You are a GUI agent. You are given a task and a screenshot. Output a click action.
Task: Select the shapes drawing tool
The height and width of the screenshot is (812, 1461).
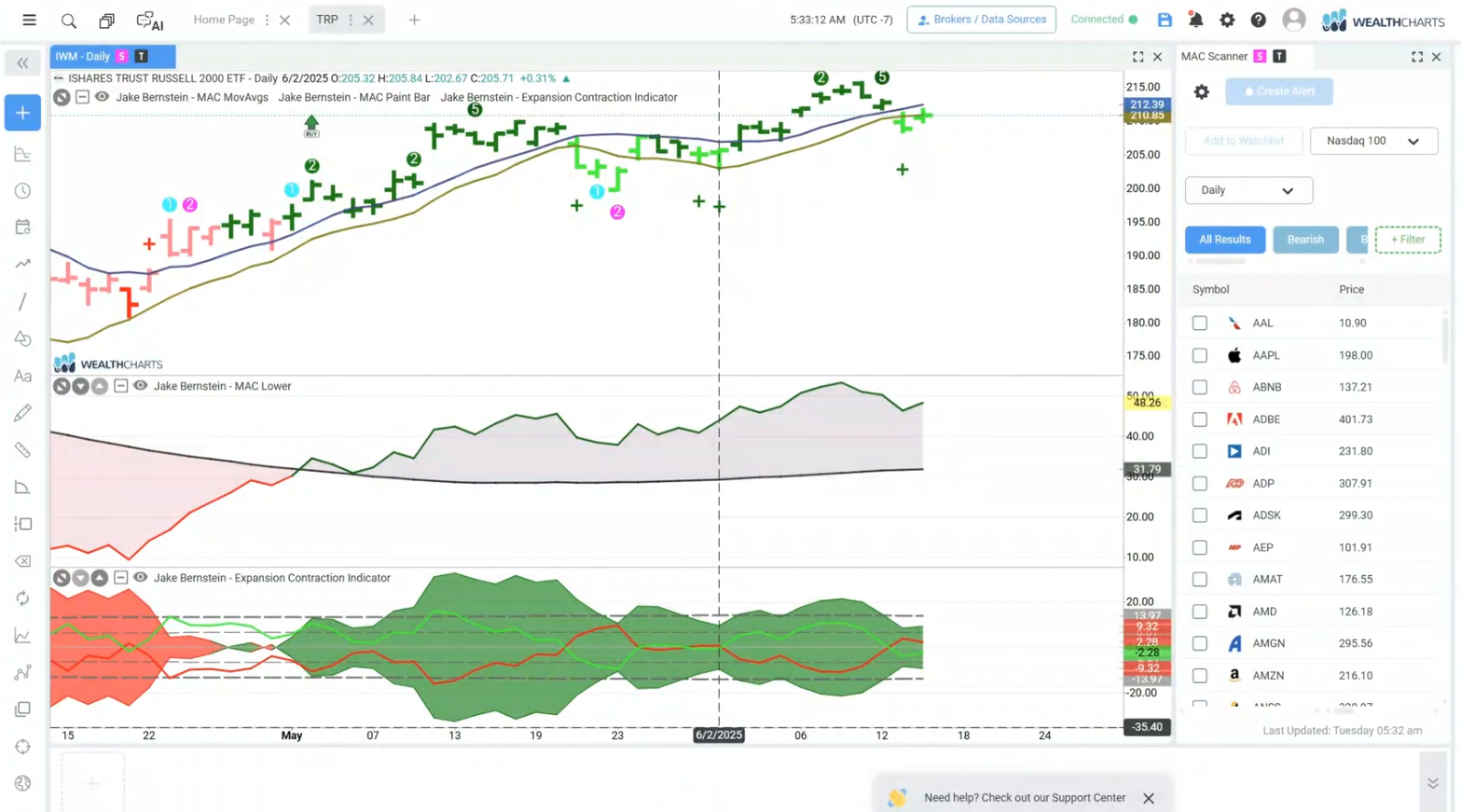[x=22, y=339]
